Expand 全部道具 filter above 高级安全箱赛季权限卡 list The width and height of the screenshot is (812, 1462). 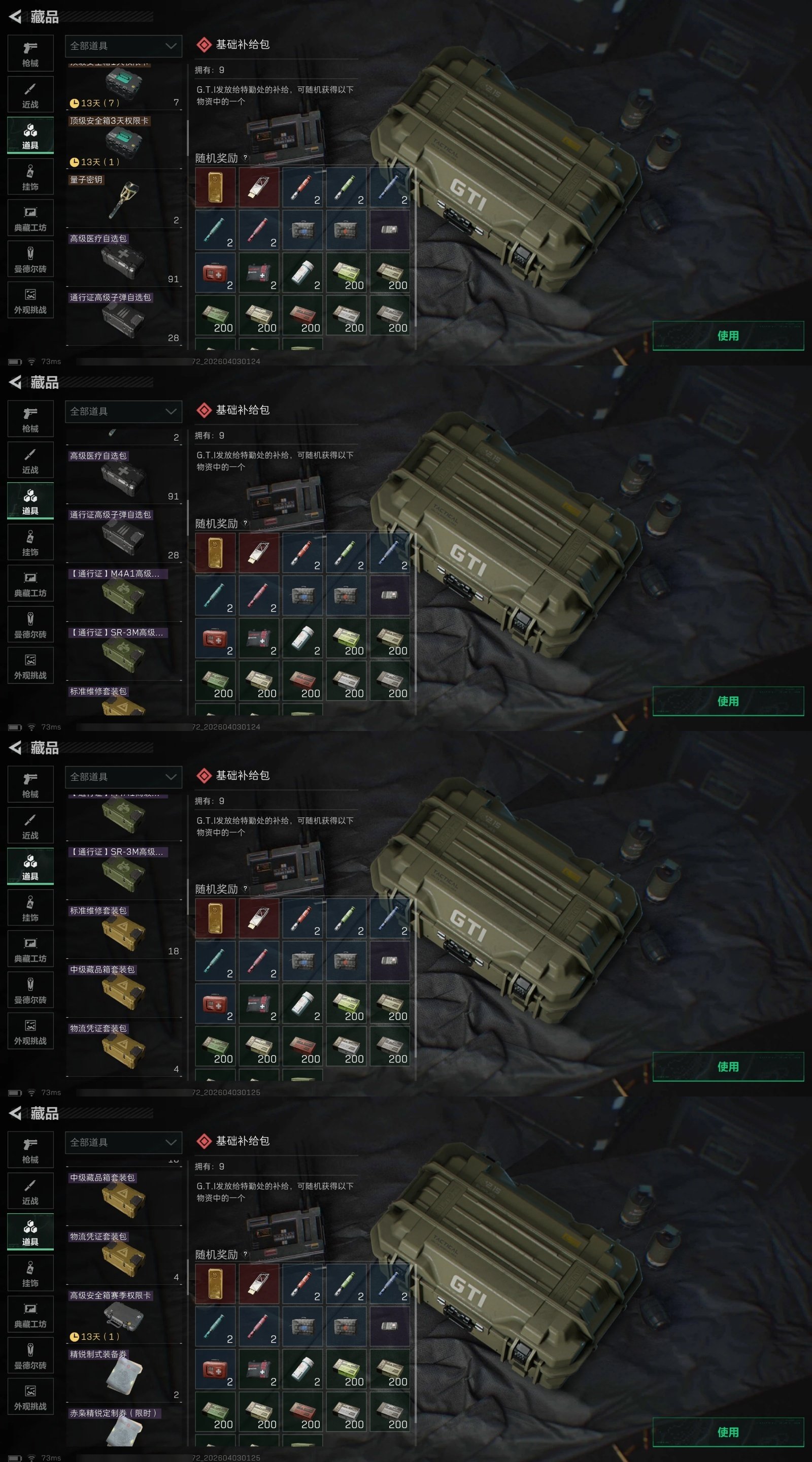124,1143
